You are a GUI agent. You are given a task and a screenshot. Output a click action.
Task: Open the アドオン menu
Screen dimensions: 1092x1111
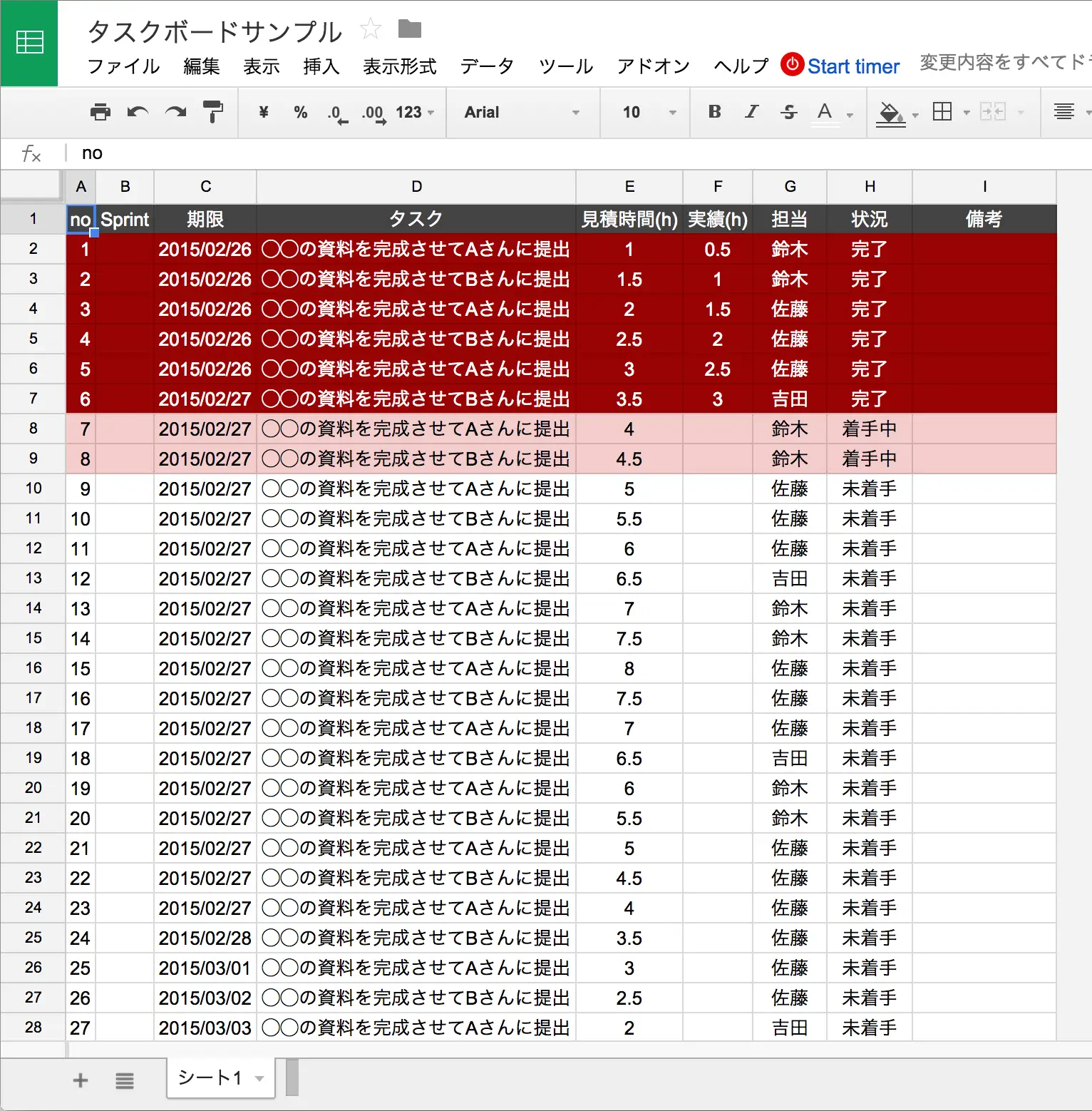pos(653,66)
